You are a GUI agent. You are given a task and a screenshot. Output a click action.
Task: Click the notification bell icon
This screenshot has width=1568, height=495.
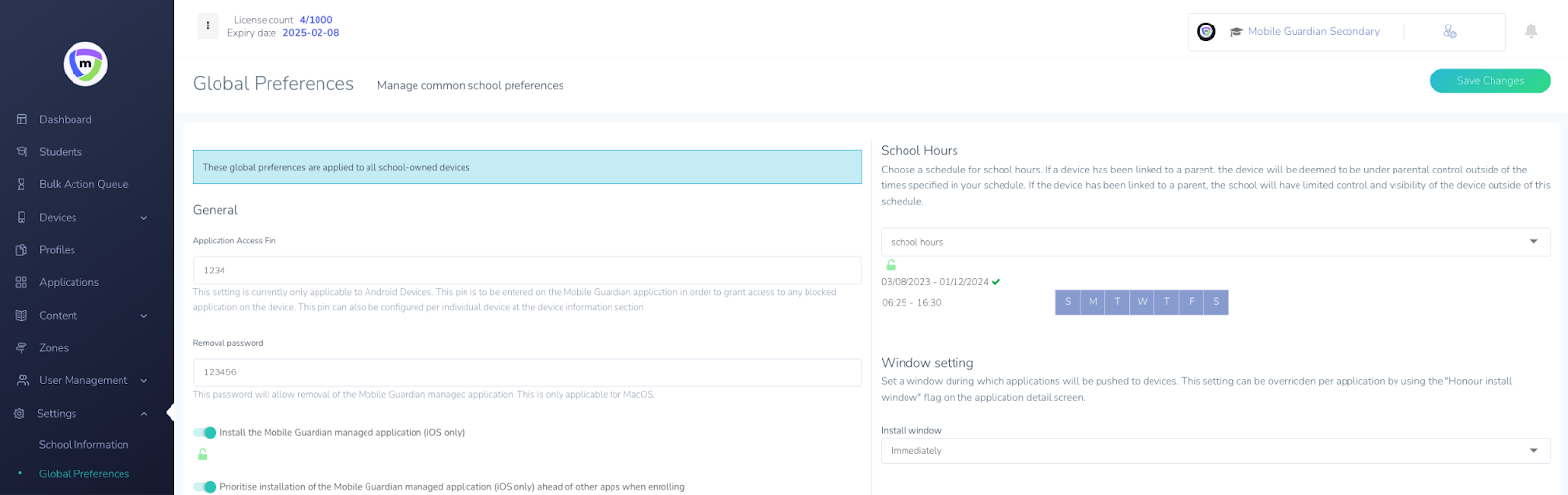tap(1530, 31)
